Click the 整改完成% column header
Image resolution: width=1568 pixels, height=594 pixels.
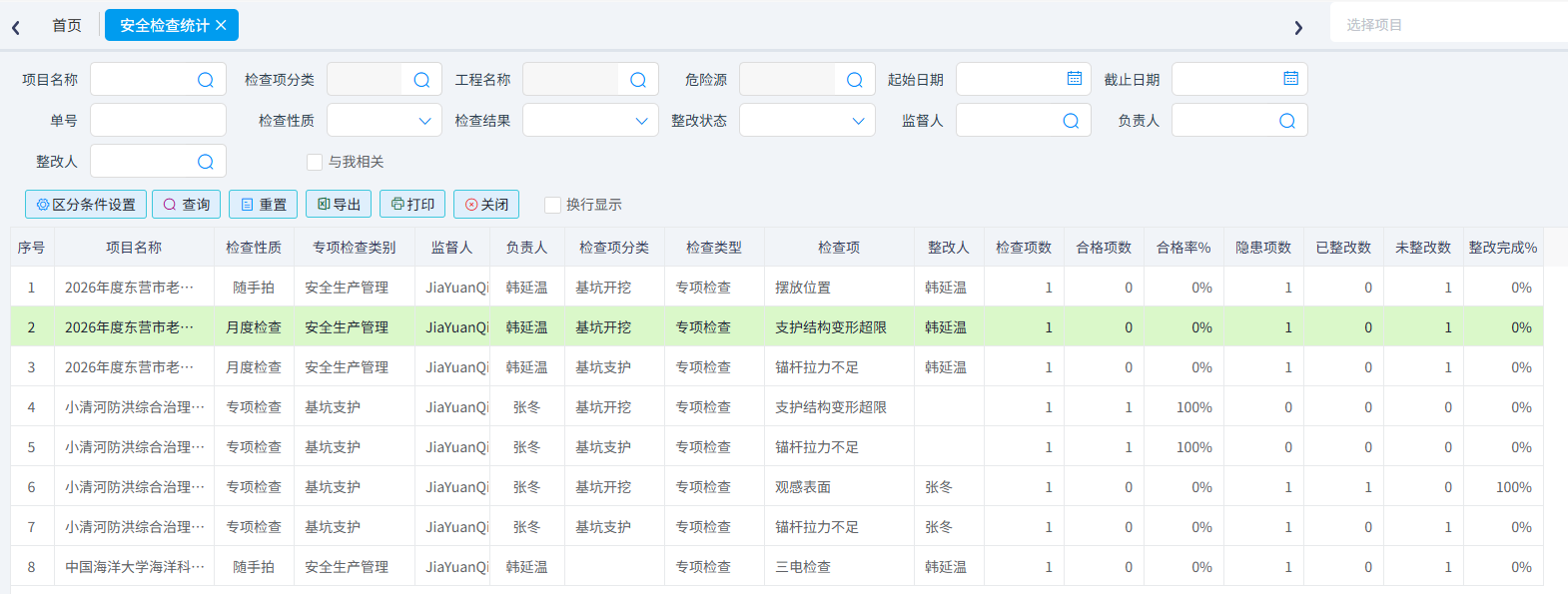[x=1503, y=248]
